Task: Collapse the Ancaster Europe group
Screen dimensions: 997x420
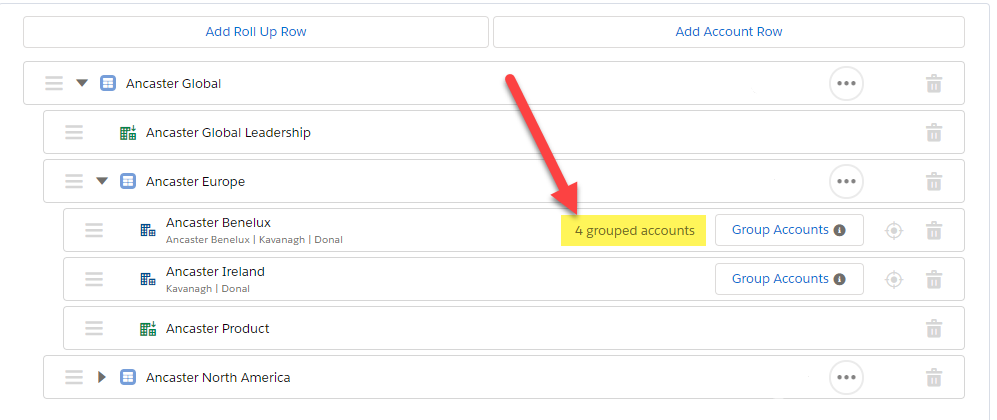Action: (x=101, y=181)
